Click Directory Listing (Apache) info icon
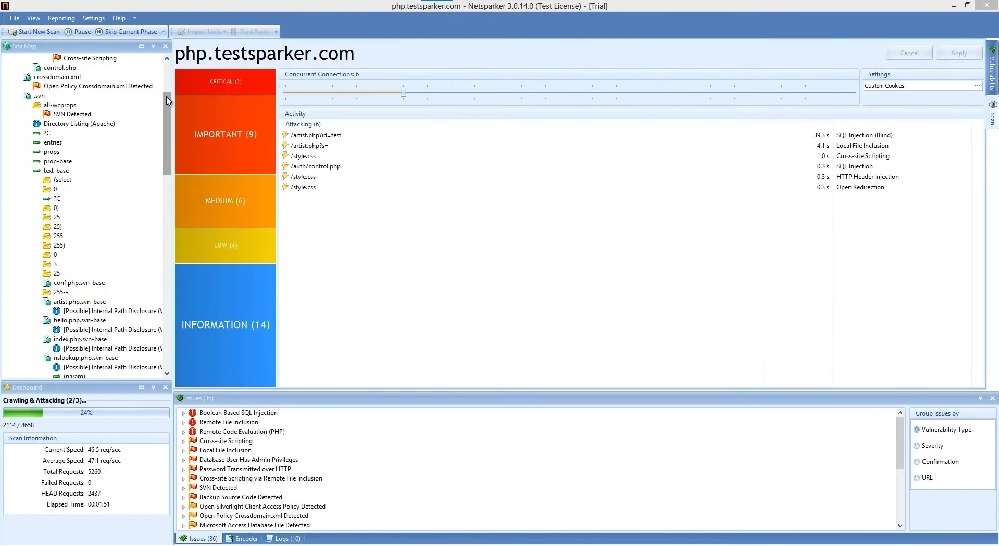The height and width of the screenshot is (546, 999). (37, 124)
